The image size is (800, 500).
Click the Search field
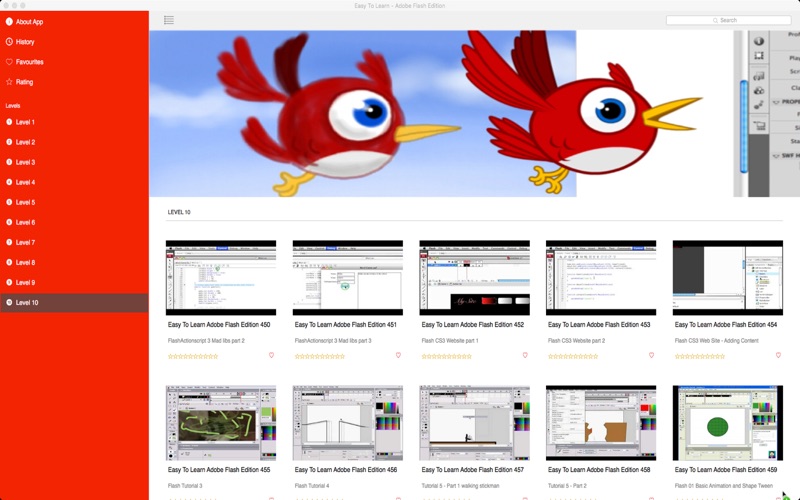point(728,20)
